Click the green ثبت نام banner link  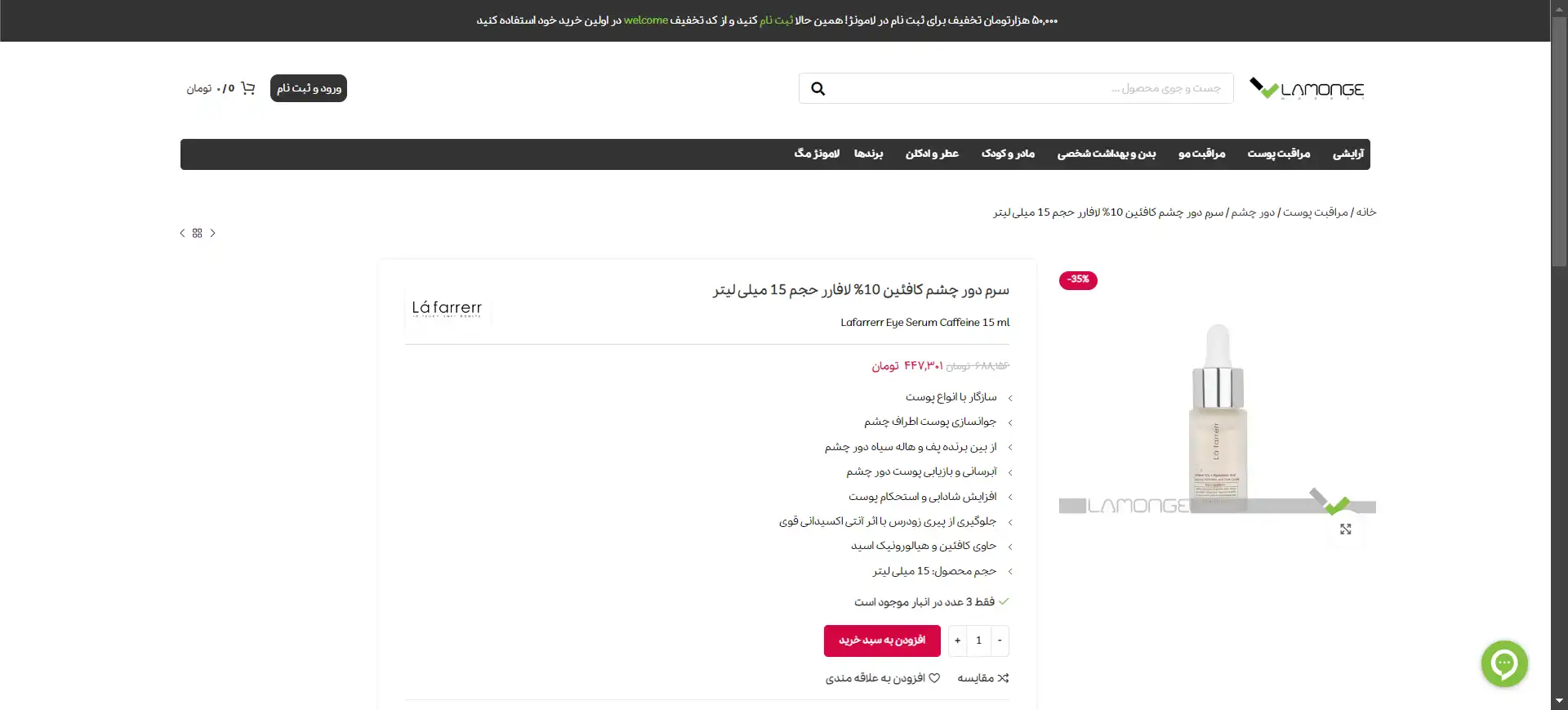point(777,20)
